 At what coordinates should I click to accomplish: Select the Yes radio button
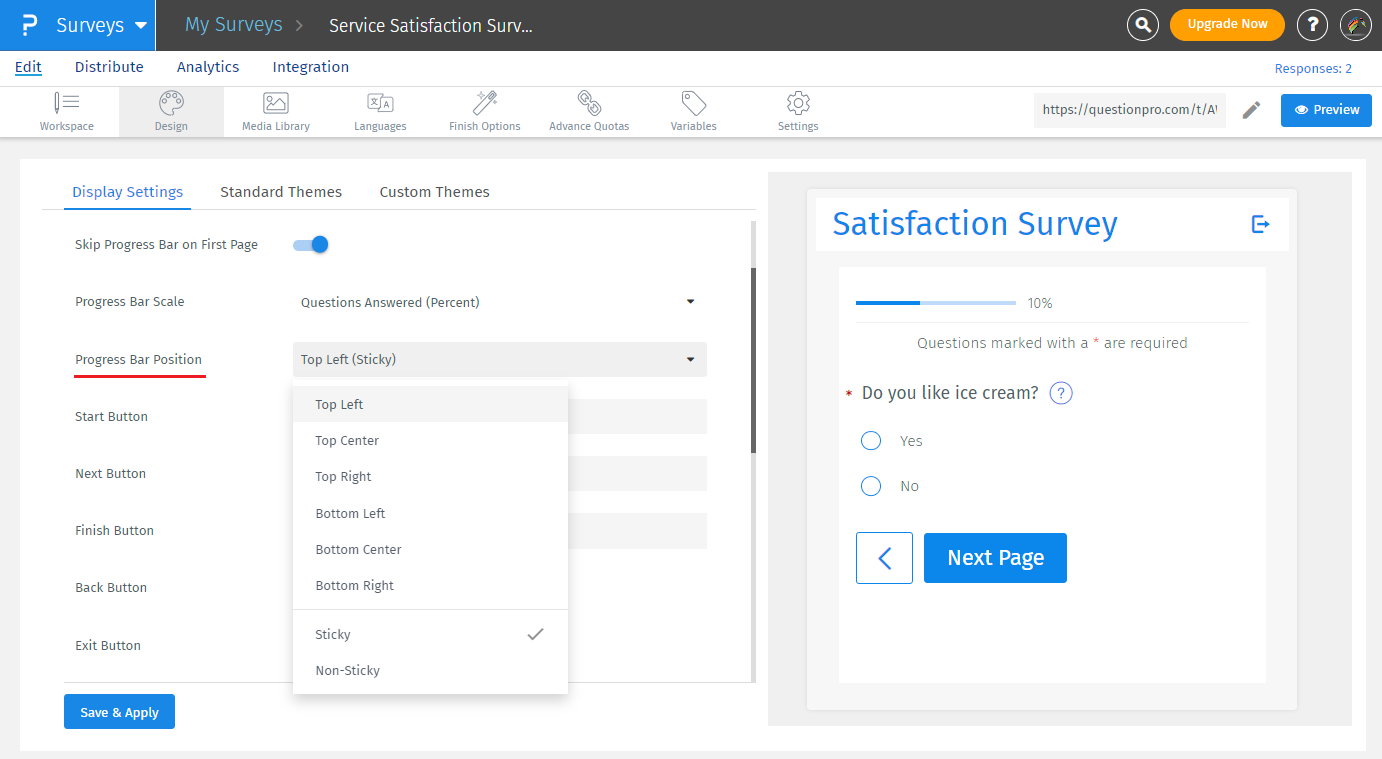871,441
